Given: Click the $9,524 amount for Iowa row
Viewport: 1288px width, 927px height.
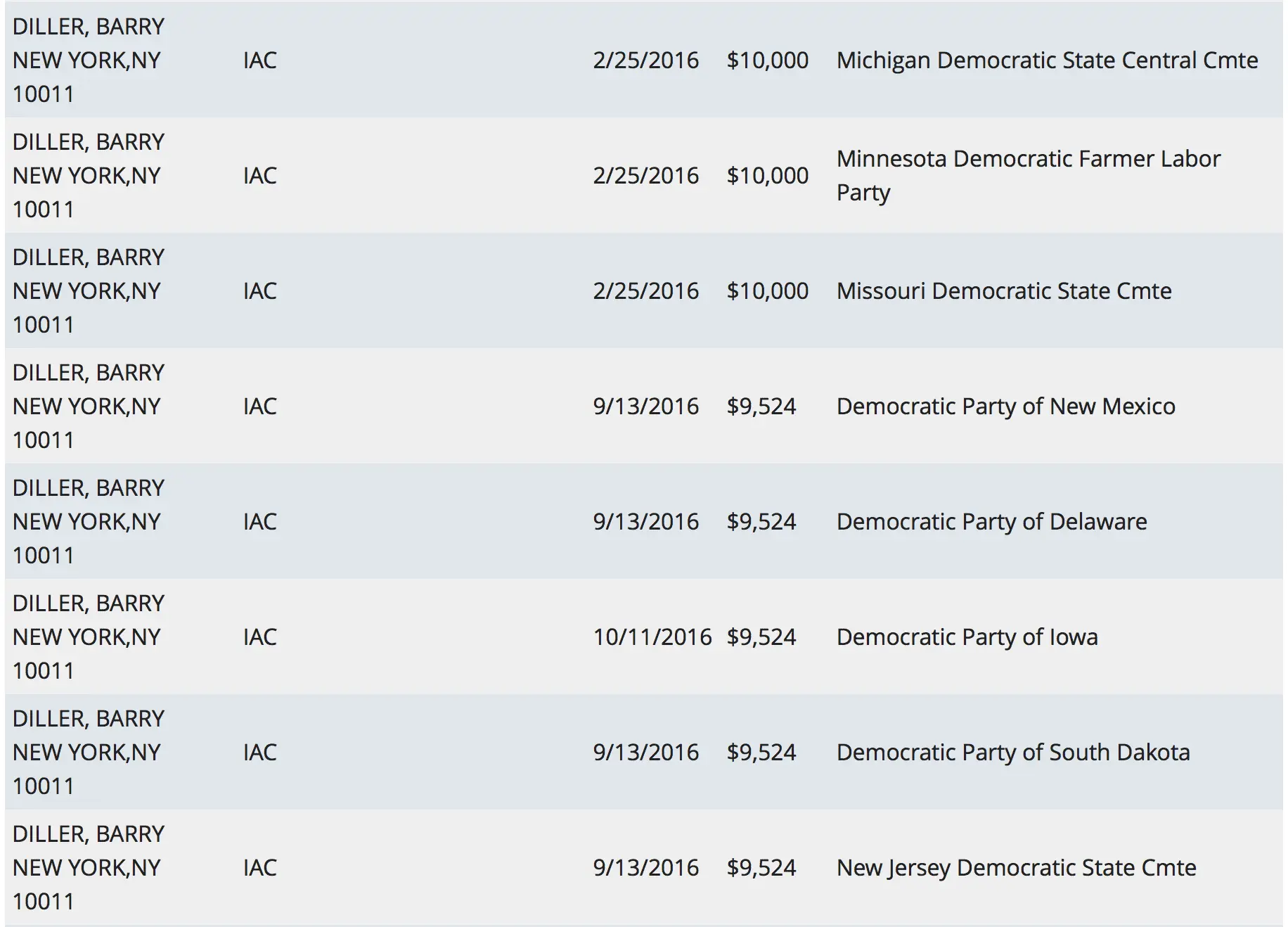Looking at the screenshot, I should pyautogui.click(x=761, y=637).
